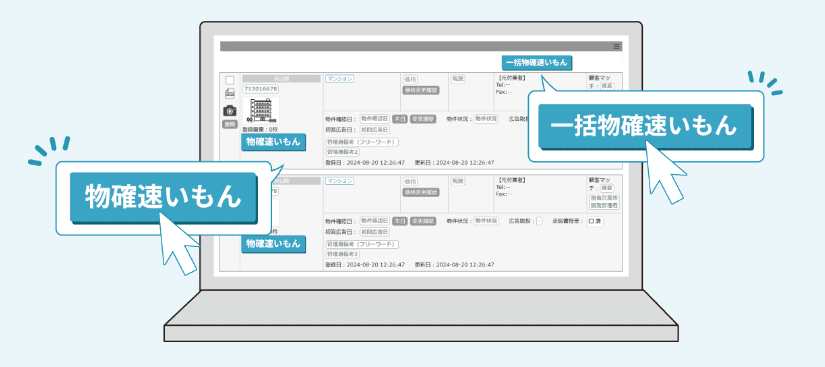Viewport: 825px width, 367px height.
Task: Click the 管理用備考2 field in the first row
Action: (343, 152)
